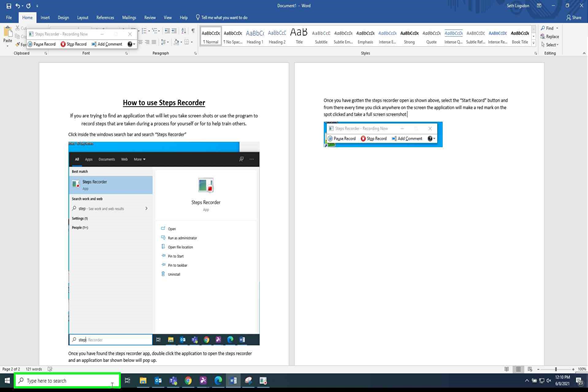
Task: Click the Paste clipboard icon
Action: (8, 33)
